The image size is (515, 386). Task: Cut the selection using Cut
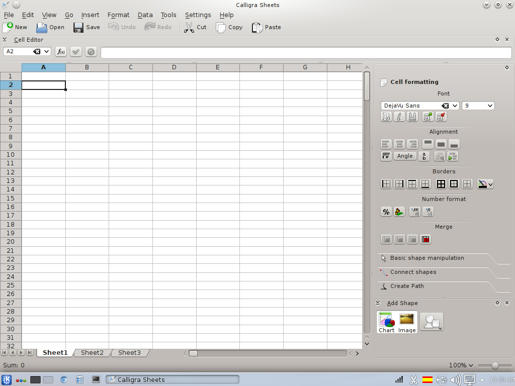click(x=195, y=27)
